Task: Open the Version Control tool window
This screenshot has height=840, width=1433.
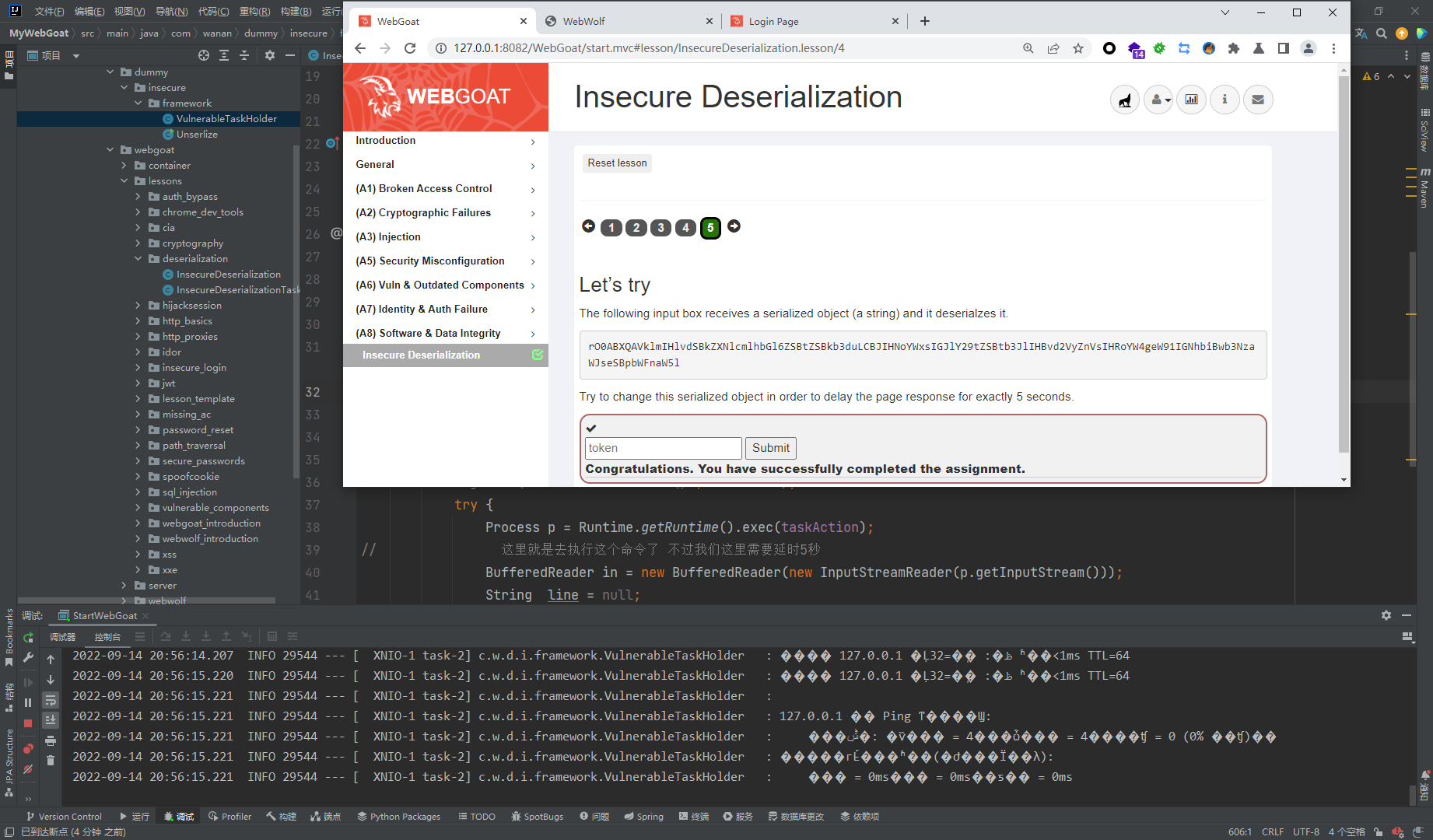Action: coord(64,817)
